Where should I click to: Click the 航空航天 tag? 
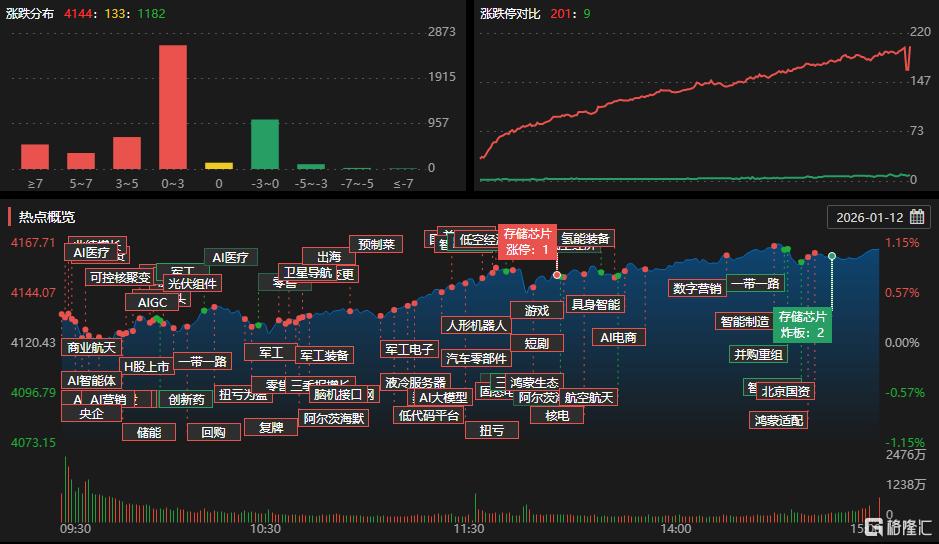tap(589, 397)
